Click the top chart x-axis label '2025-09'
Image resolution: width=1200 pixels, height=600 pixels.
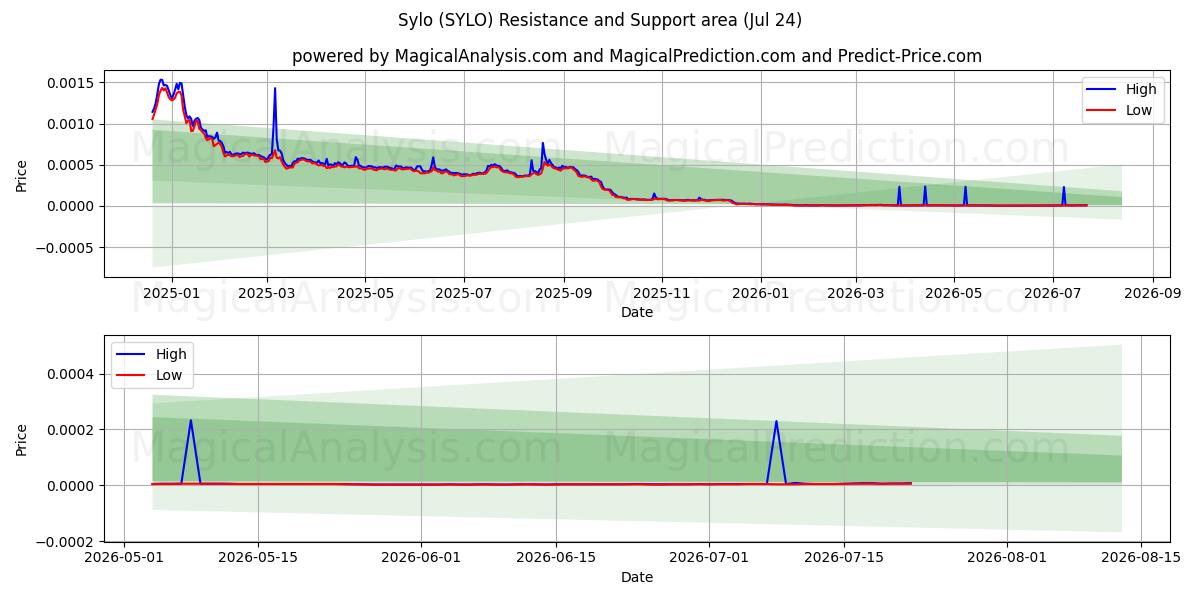564,294
